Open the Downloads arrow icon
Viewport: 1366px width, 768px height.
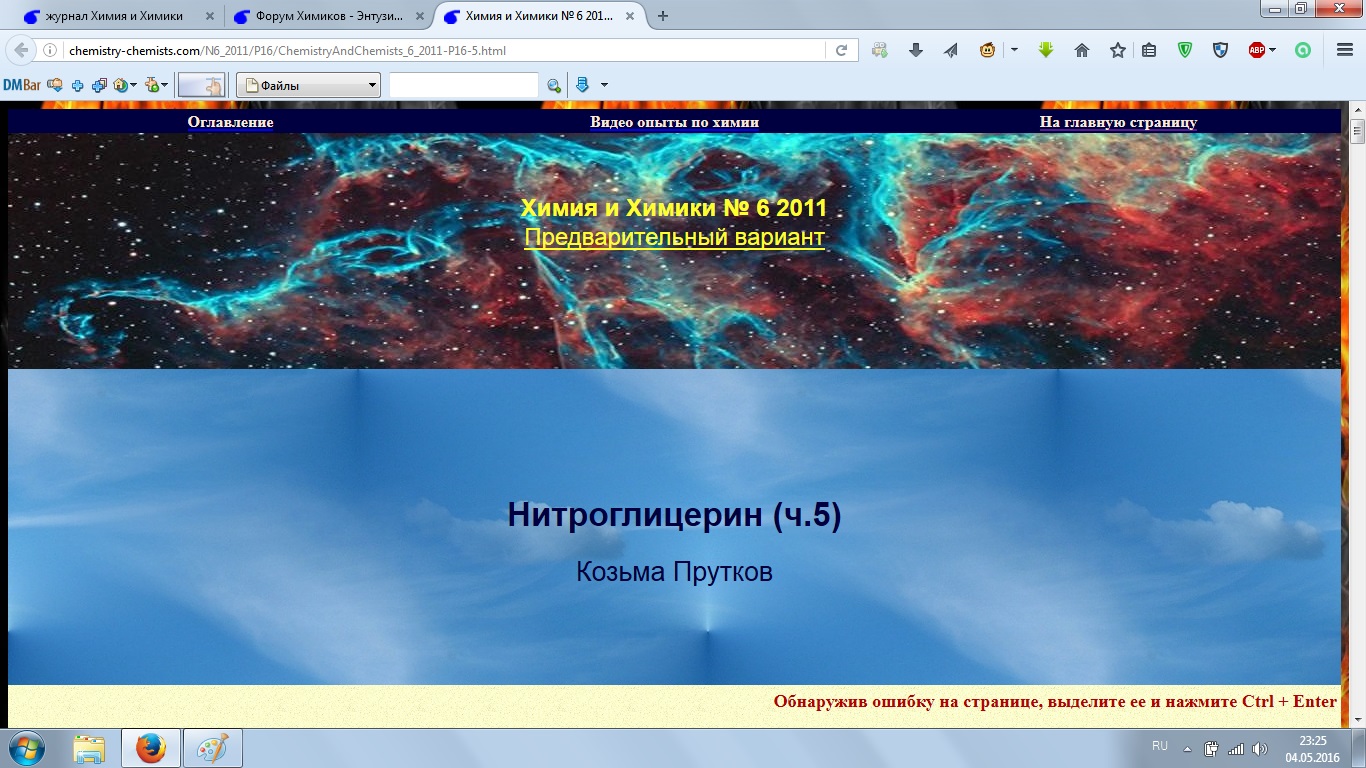[915, 50]
